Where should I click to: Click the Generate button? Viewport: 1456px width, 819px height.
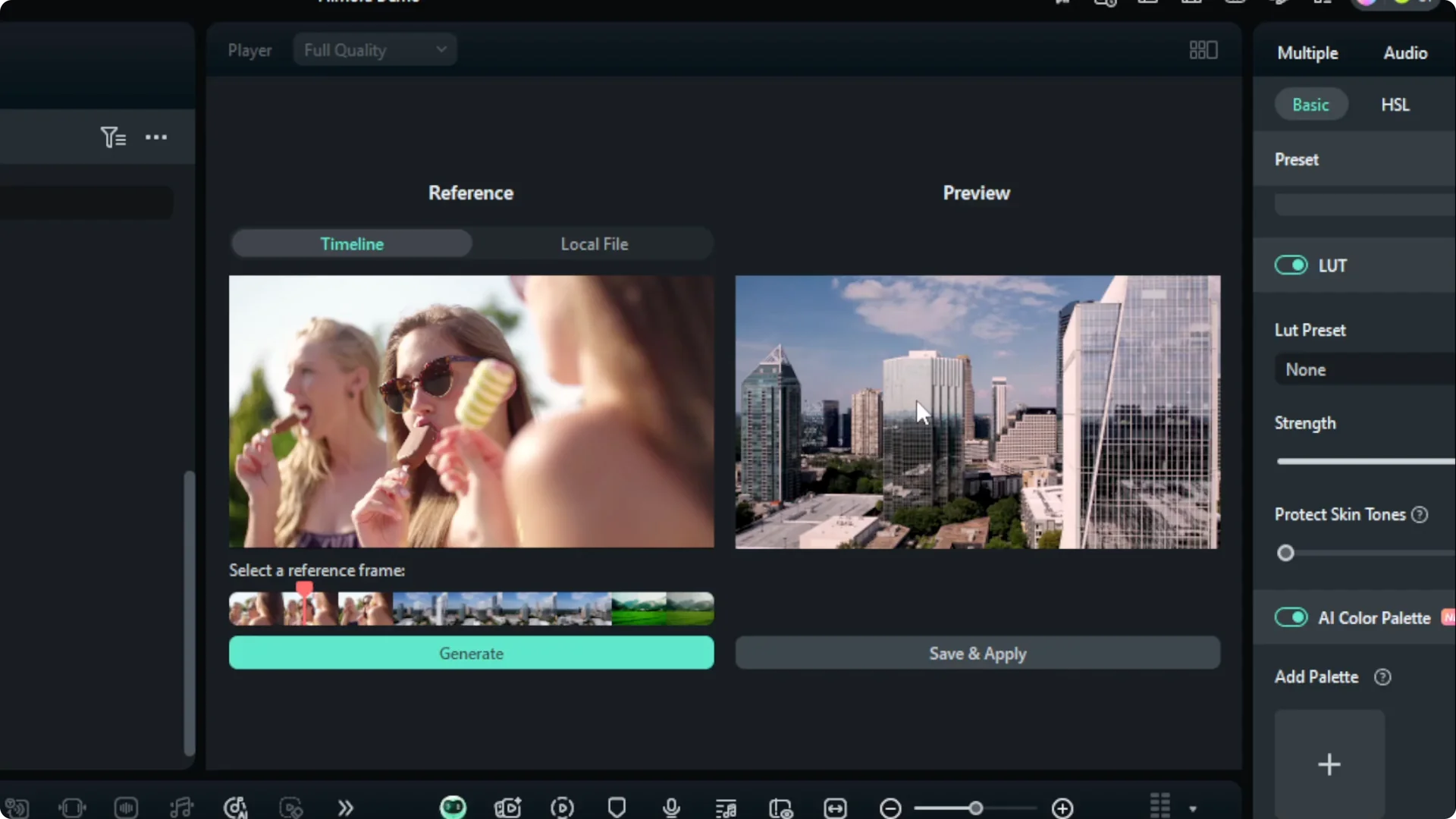point(471,653)
